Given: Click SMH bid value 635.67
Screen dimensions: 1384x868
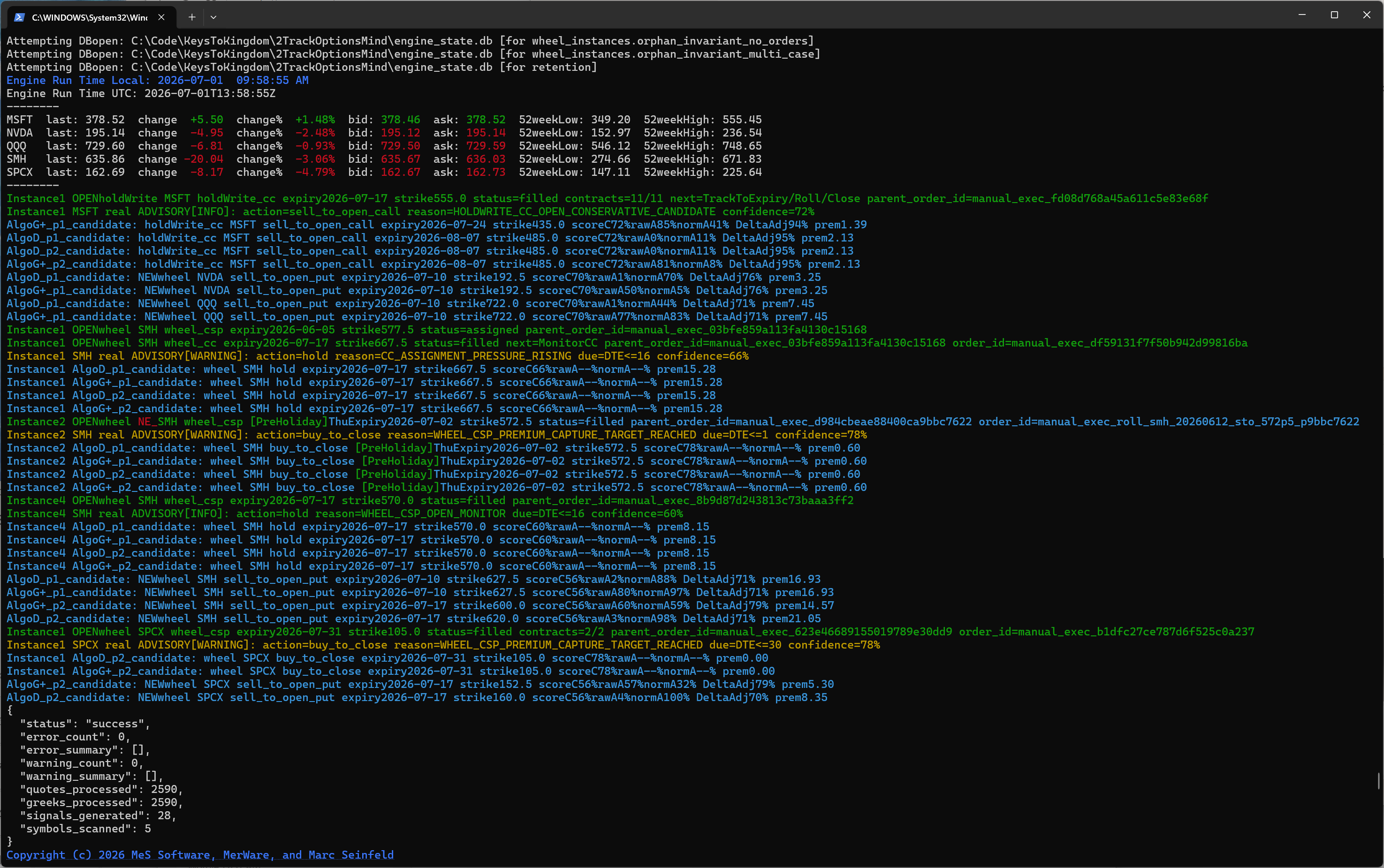Looking at the screenshot, I should point(400,159).
